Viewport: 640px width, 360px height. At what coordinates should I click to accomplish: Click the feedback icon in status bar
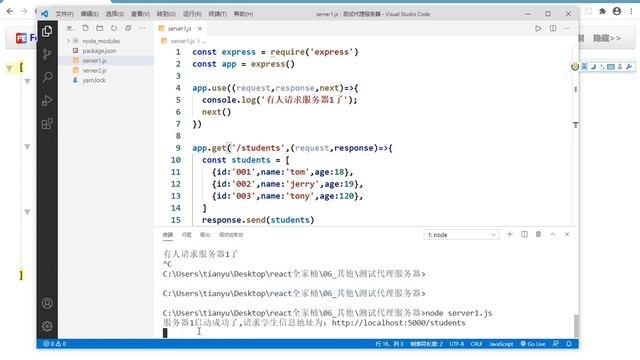pos(556,344)
